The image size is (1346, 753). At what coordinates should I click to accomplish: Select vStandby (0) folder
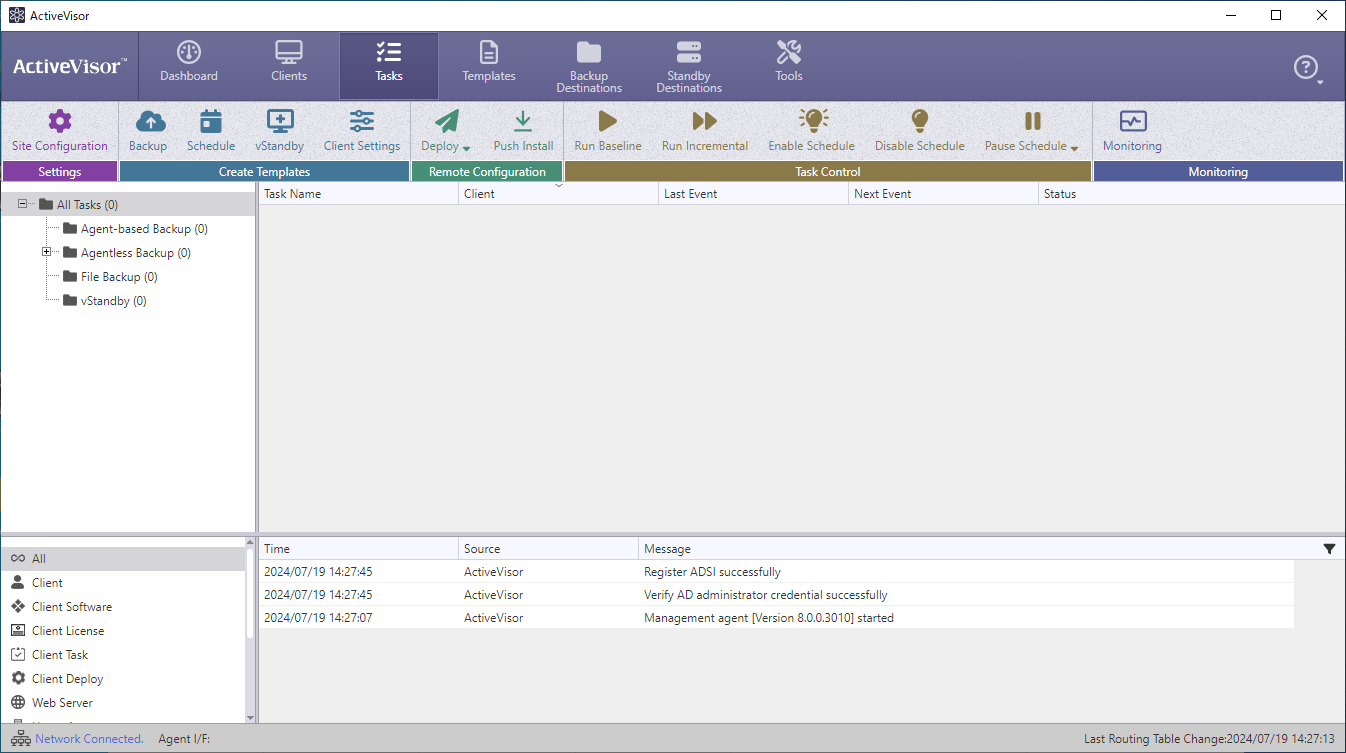coord(104,301)
